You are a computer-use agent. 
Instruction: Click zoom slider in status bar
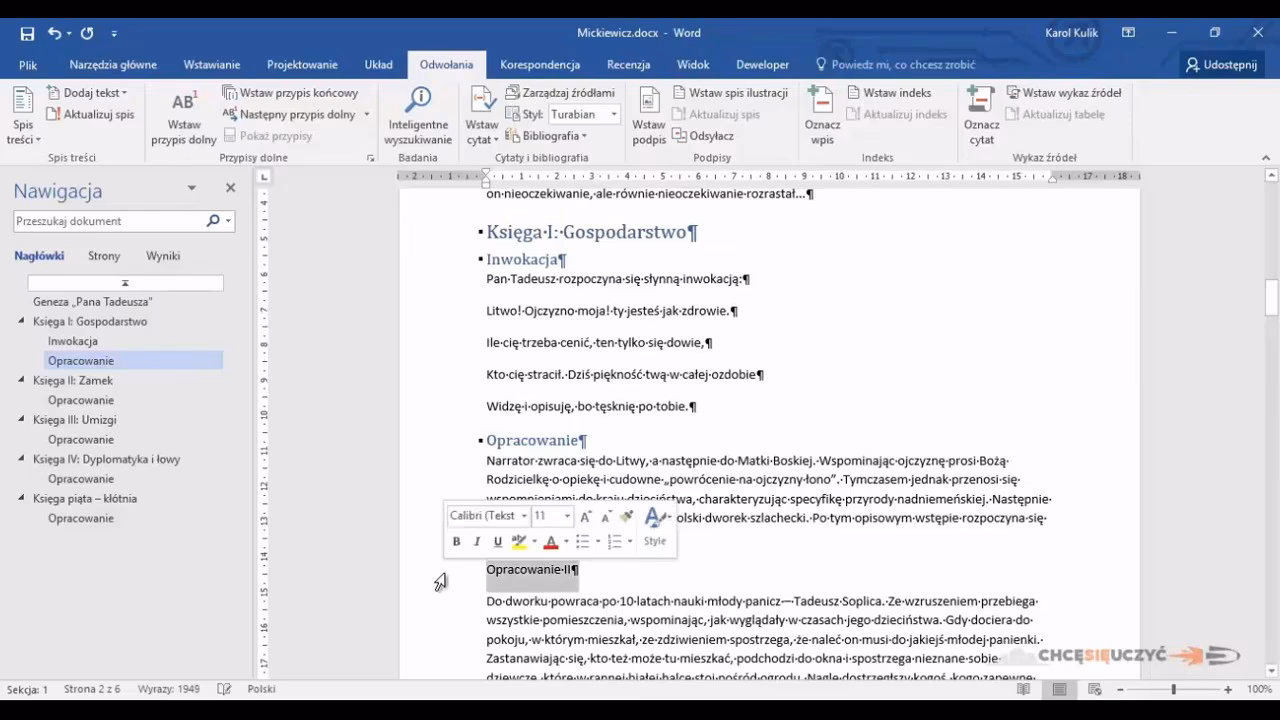coord(1173,689)
